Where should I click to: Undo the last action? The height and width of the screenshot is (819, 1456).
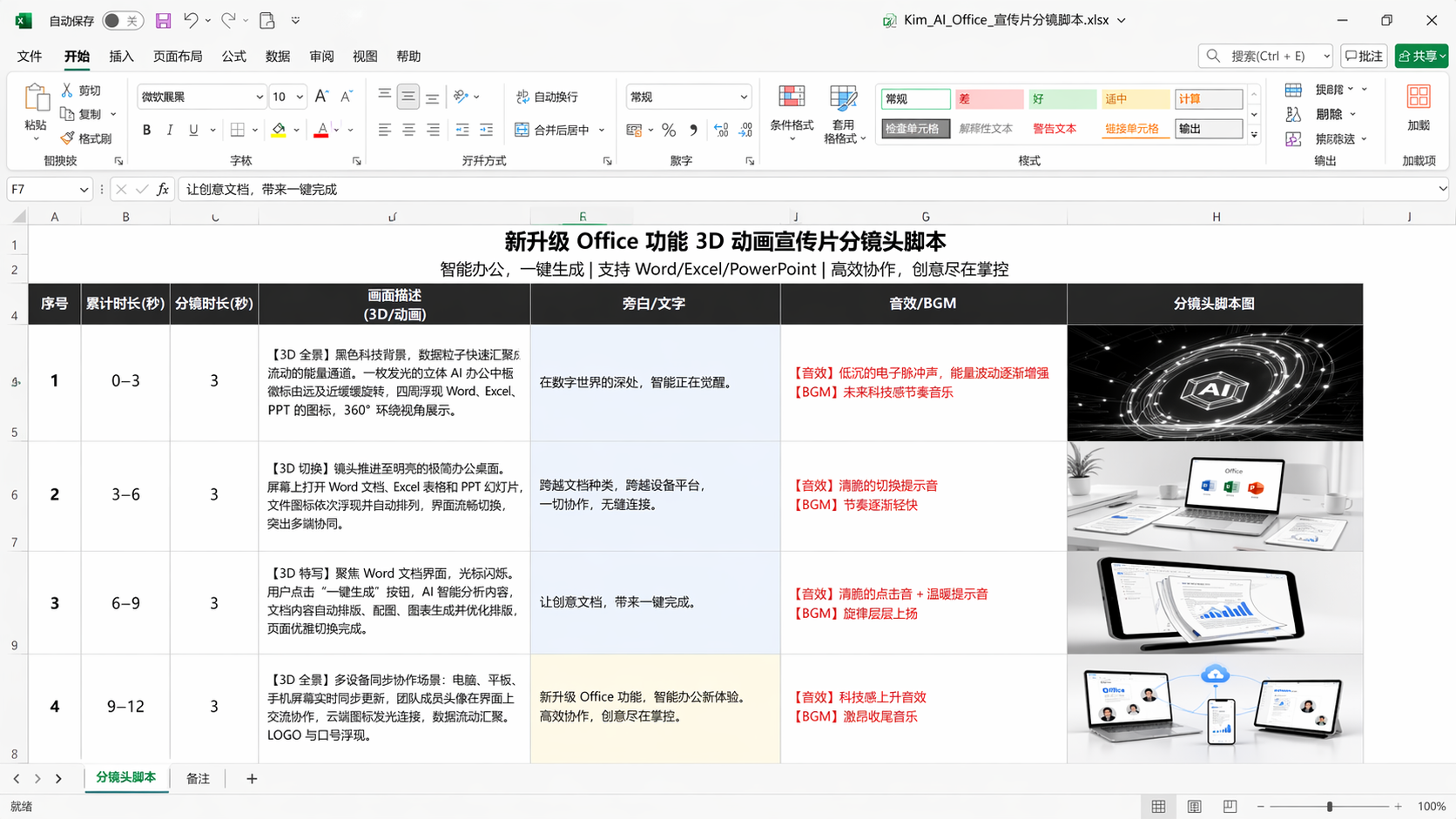(x=191, y=20)
